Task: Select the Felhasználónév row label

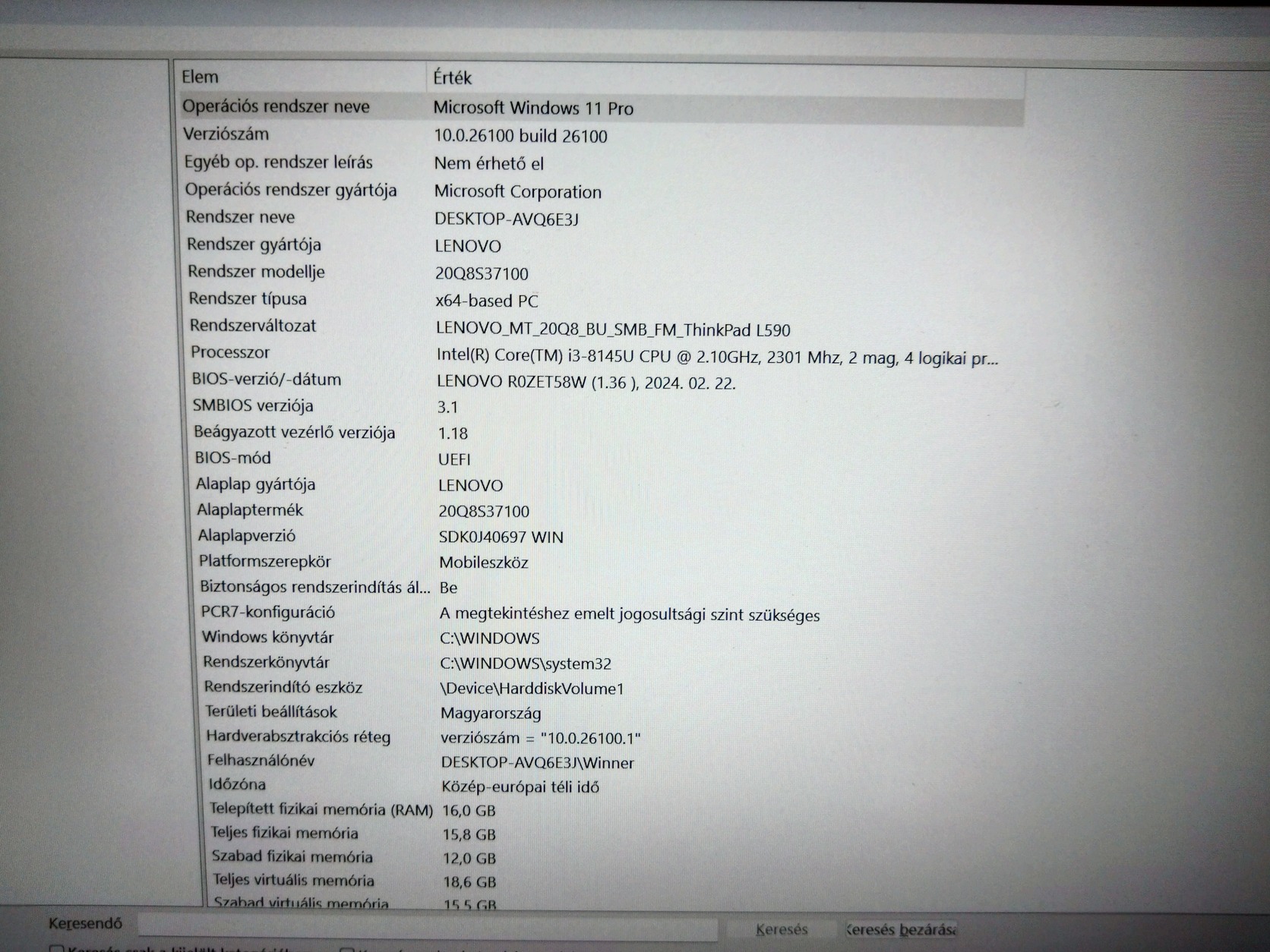Action: [261, 761]
